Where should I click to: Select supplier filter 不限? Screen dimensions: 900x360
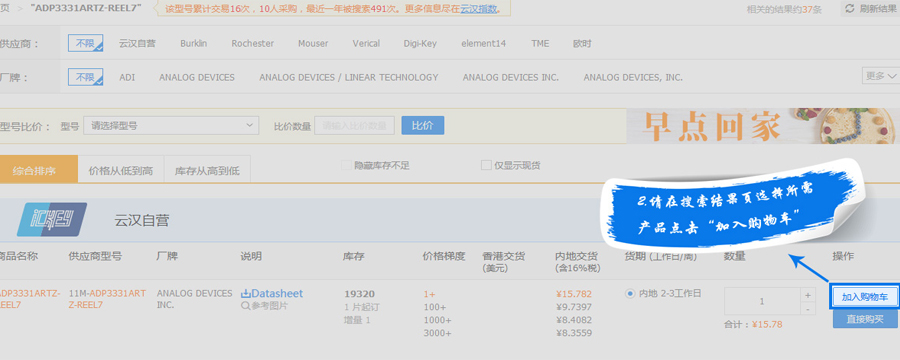pos(86,43)
